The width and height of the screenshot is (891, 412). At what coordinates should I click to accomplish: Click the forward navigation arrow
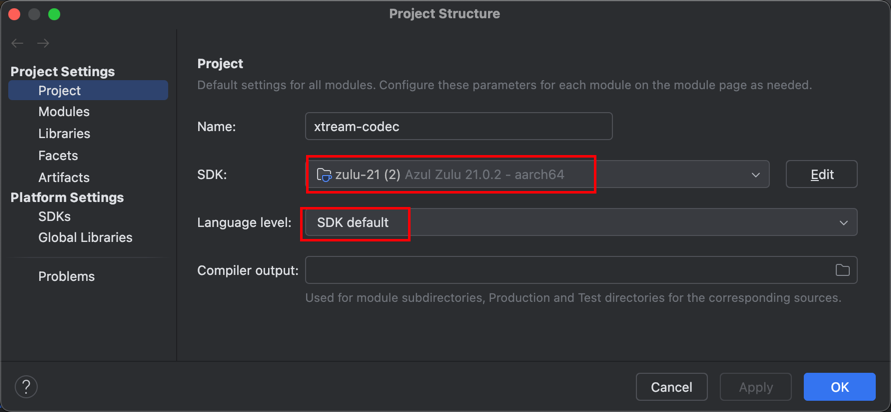coord(43,44)
